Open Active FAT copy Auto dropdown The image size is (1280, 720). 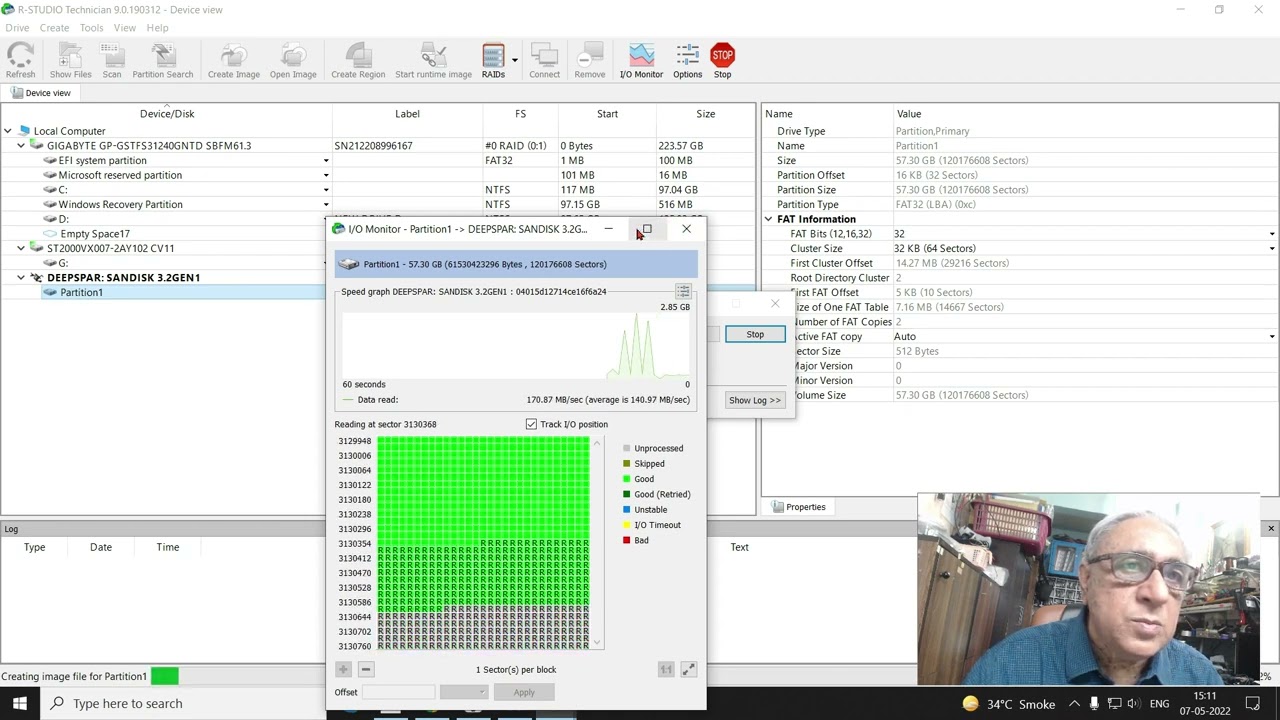coord(1272,337)
